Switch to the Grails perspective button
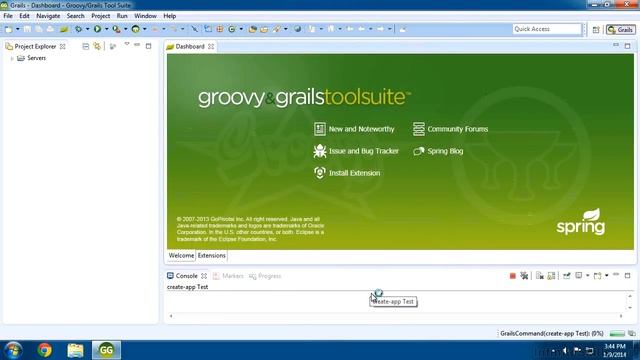Image resolution: width=640 pixels, height=360 pixels. (620, 30)
